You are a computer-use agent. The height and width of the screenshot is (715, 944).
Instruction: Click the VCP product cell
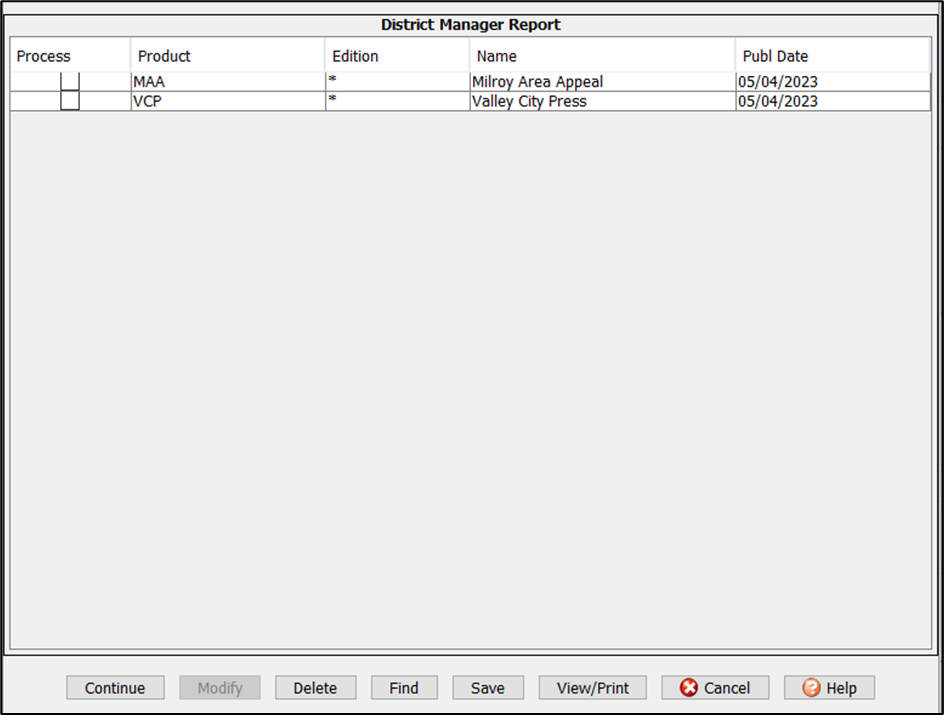(x=147, y=101)
